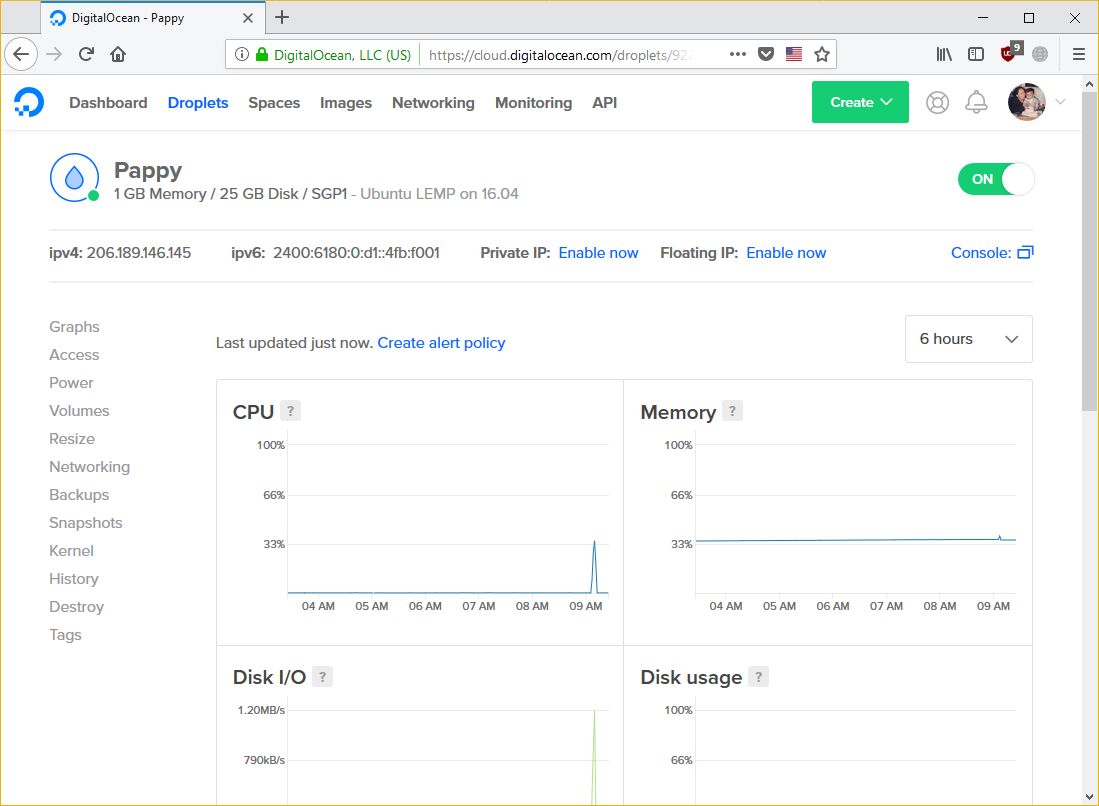Open Droplets in top navigation

(x=198, y=102)
